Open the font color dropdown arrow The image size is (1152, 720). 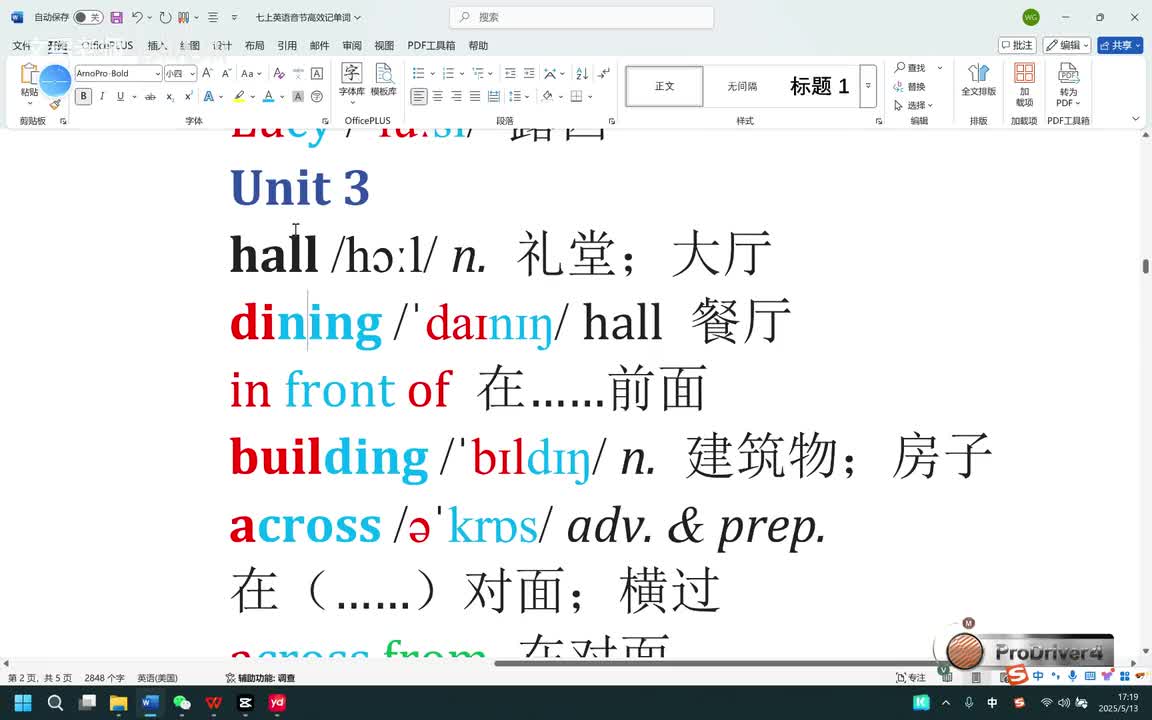[282, 96]
